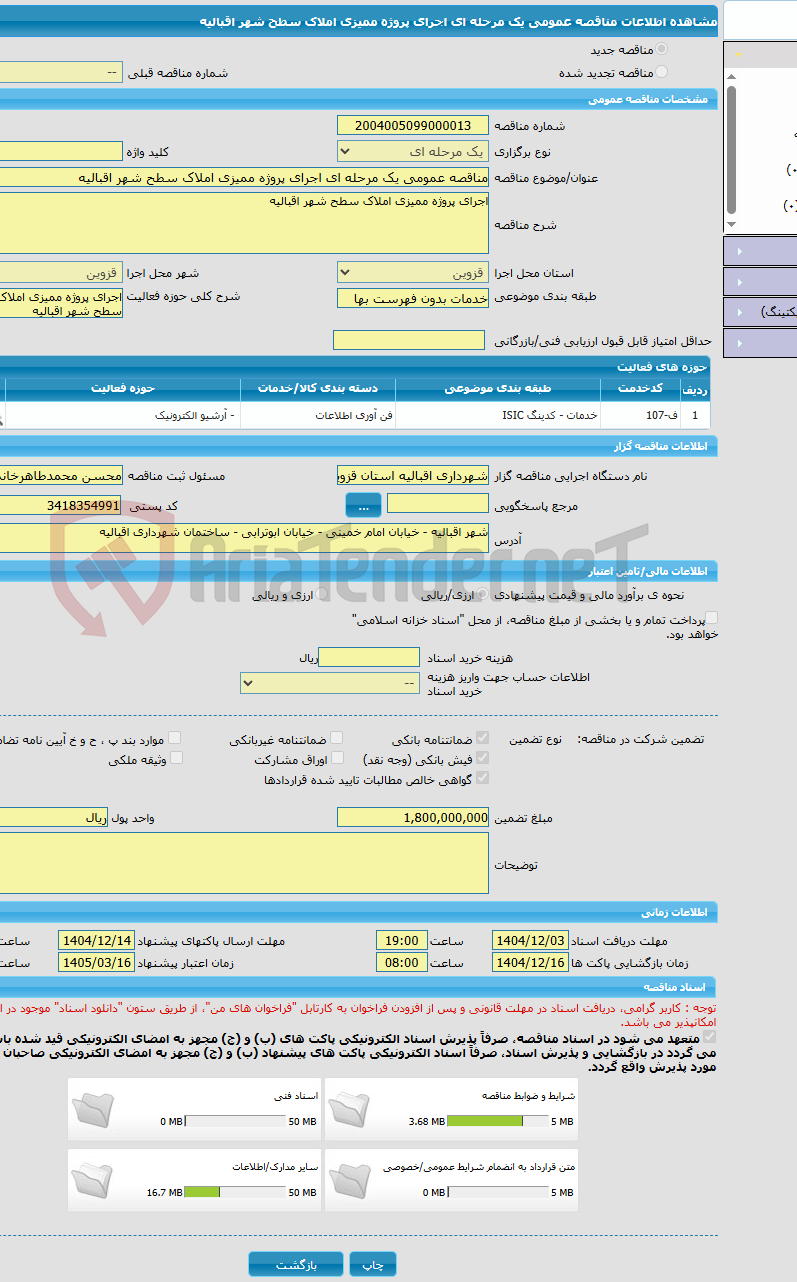Open the نوع برگزاری dropdown
Viewport: 797px width, 1282px height.
tap(413, 152)
